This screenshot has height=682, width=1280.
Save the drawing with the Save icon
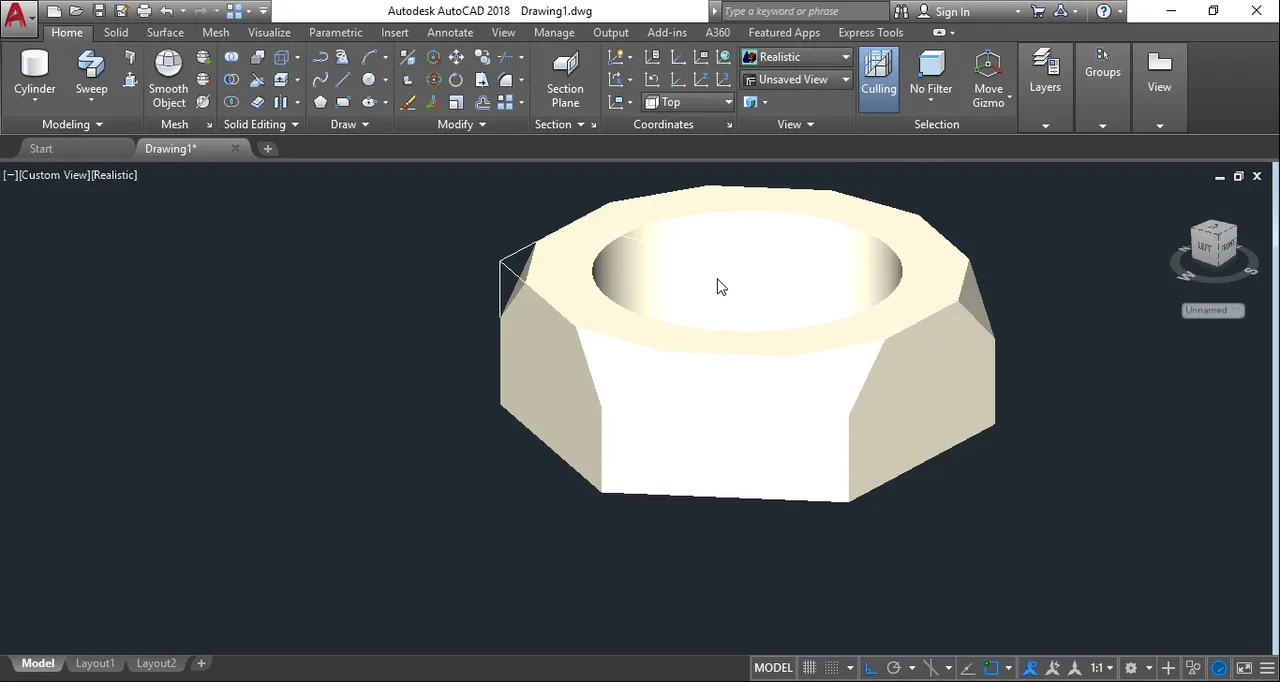pos(99,11)
